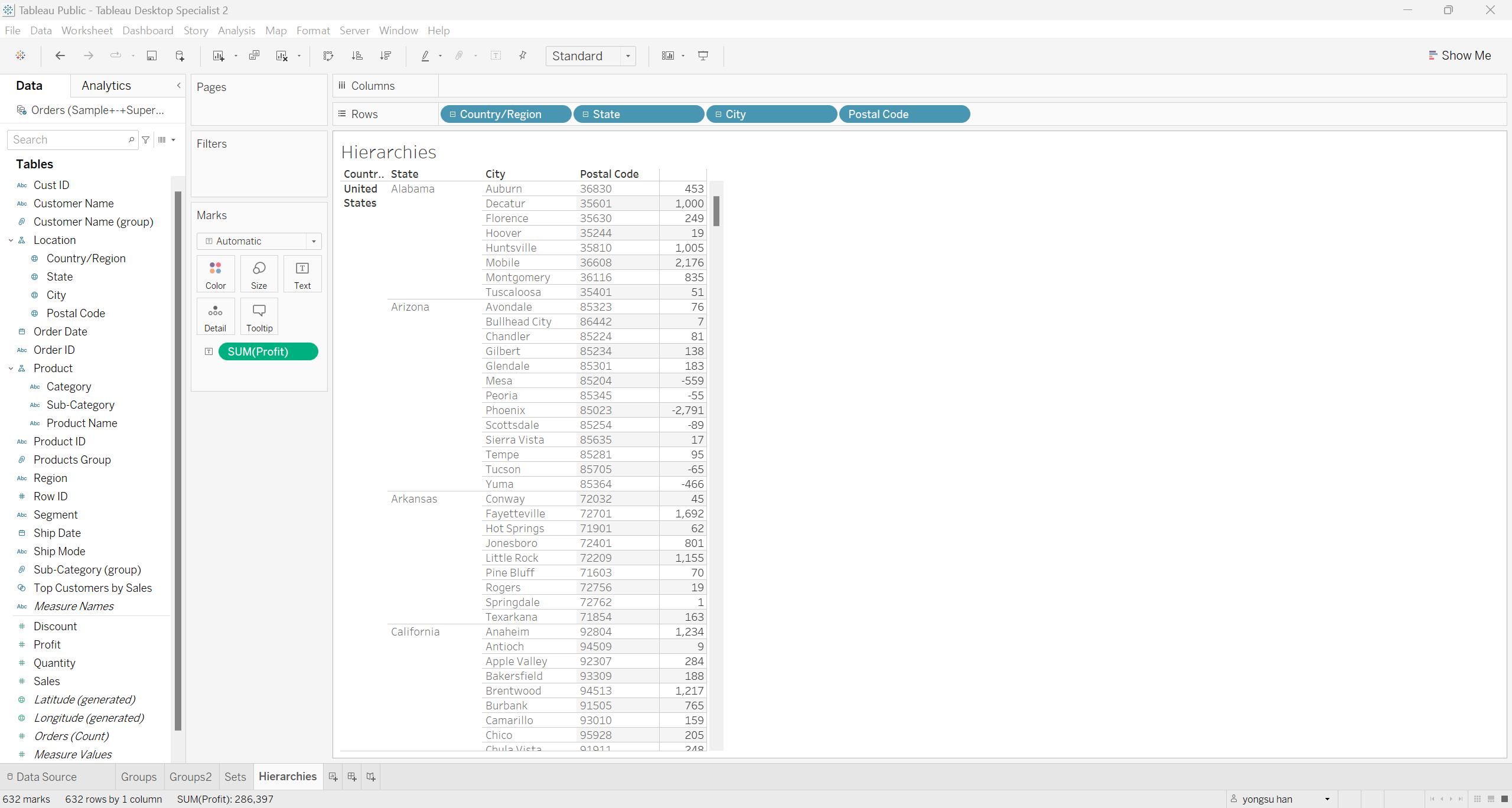This screenshot has width=1512, height=808.
Task: Click the New Data Source icon
Action: point(180,56)
